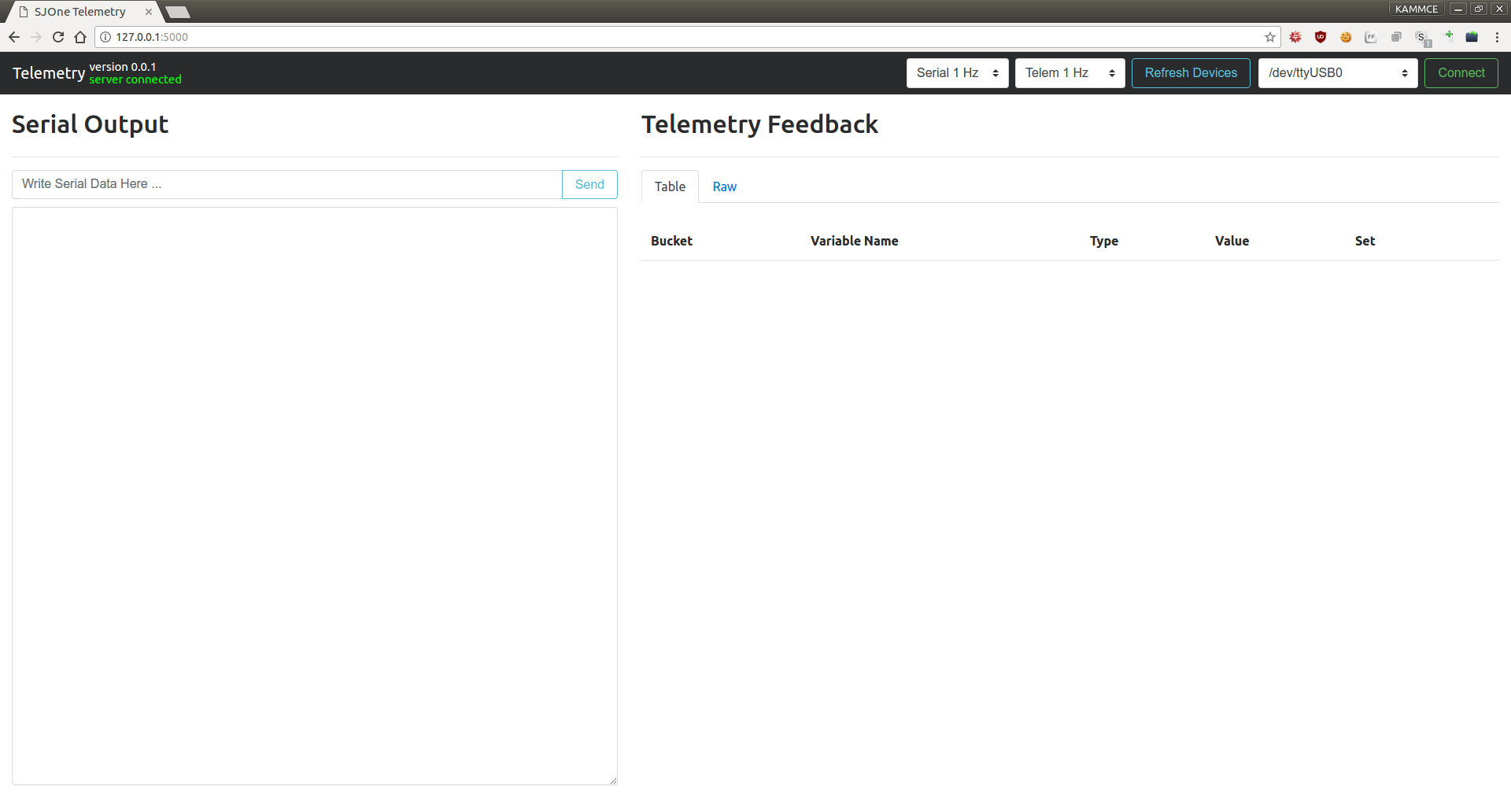Open the /dev/ttyUSB0 device dropdown

1338,73
